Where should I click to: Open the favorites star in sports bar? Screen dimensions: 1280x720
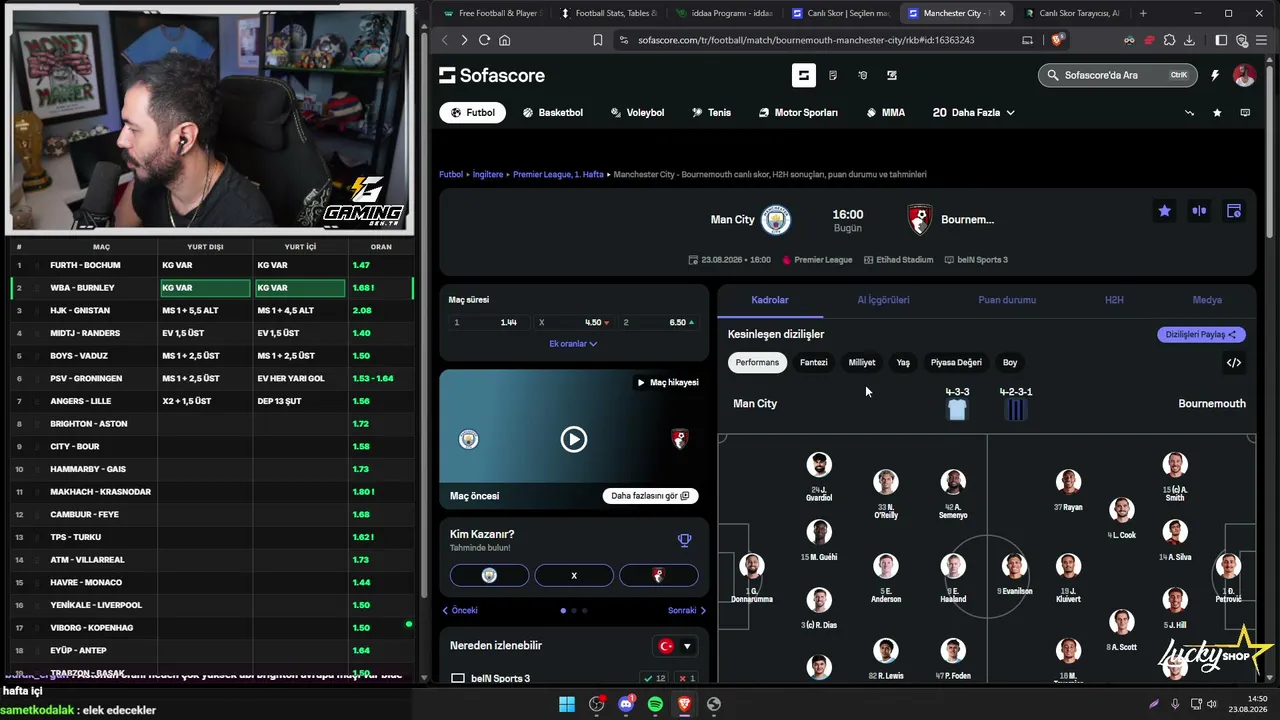(1217, 113)
